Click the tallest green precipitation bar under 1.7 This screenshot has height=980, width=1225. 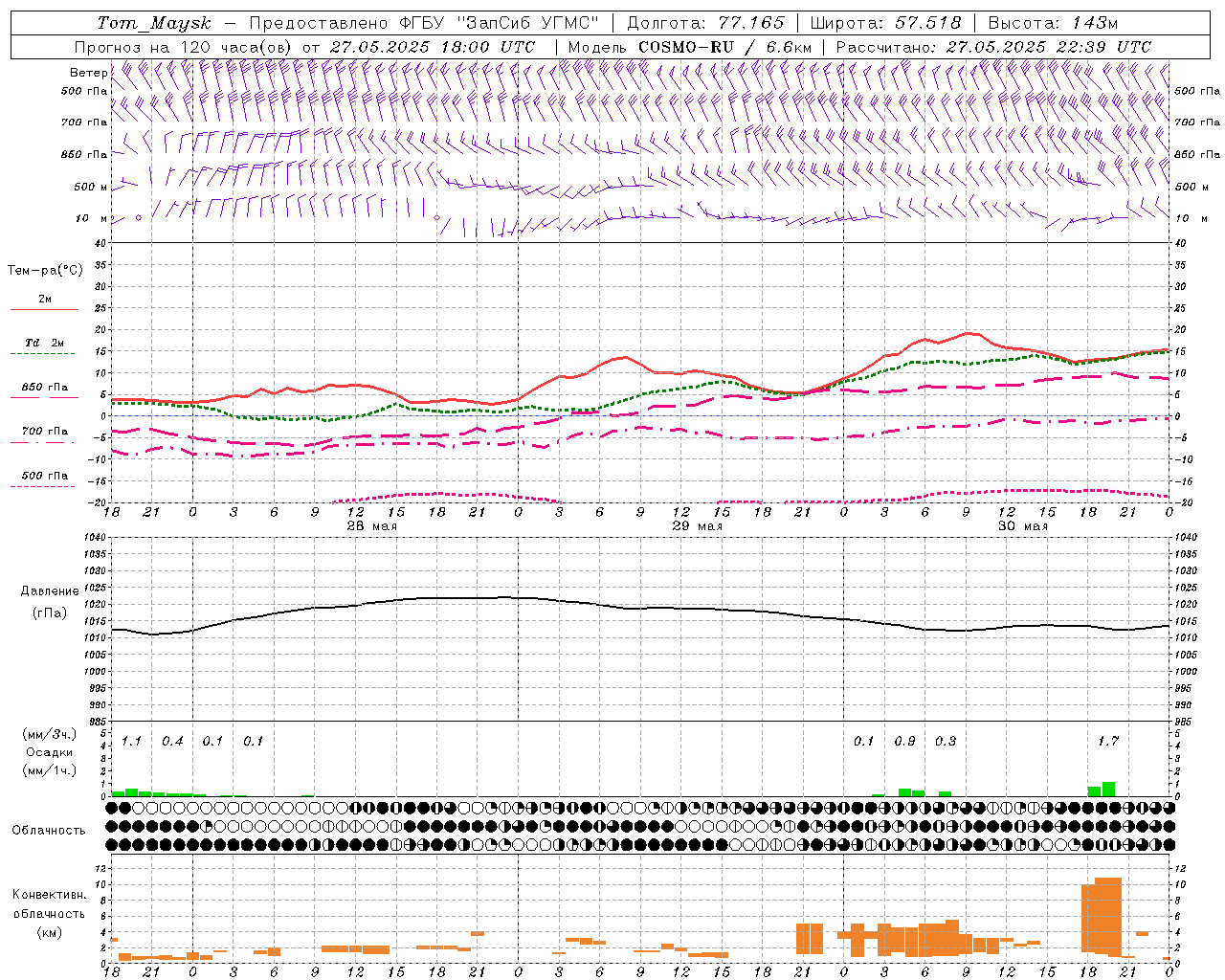point(1108,789)
